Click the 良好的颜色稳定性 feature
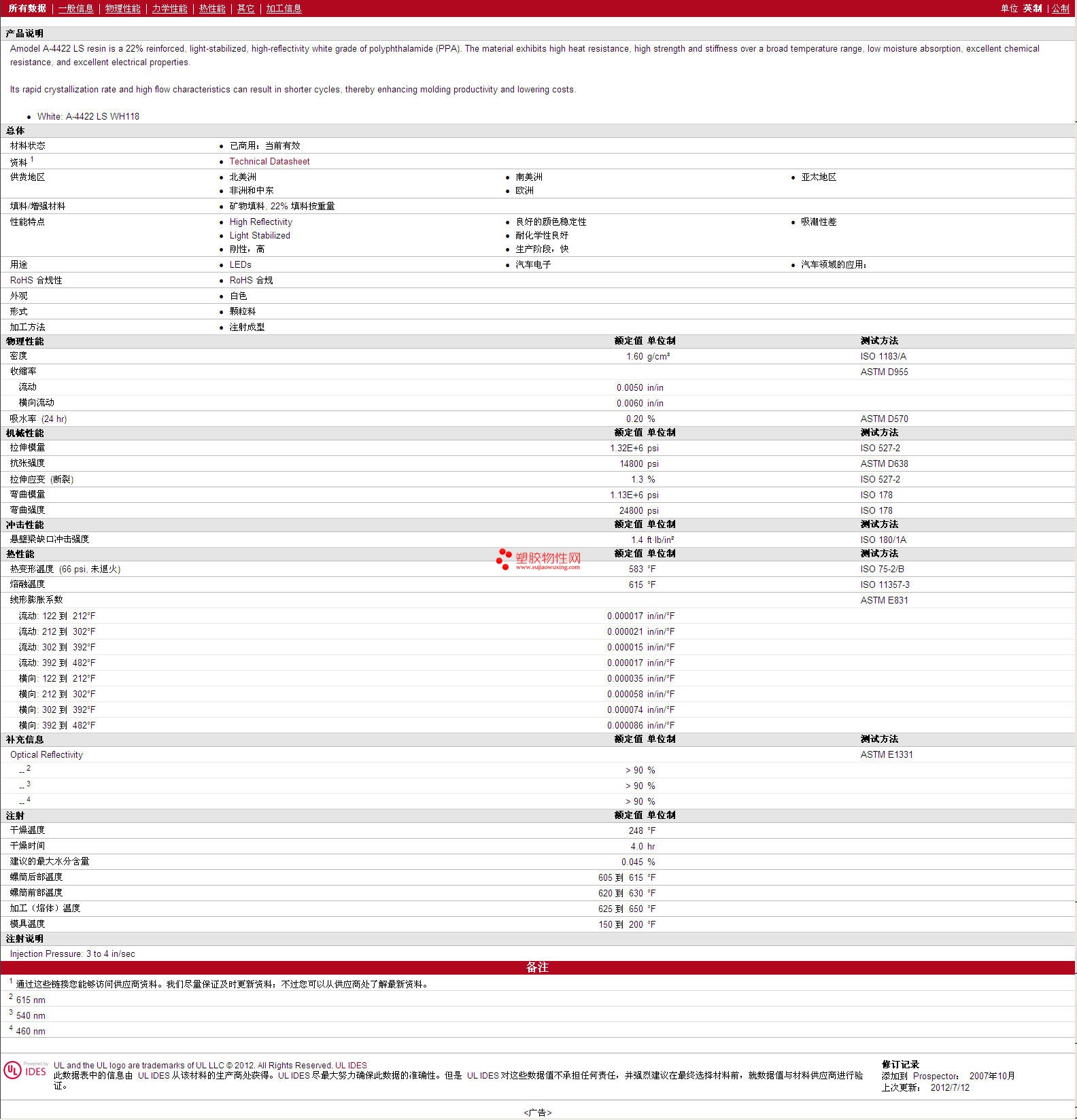Screen dimensions: 1077x1120 (551, 222)
